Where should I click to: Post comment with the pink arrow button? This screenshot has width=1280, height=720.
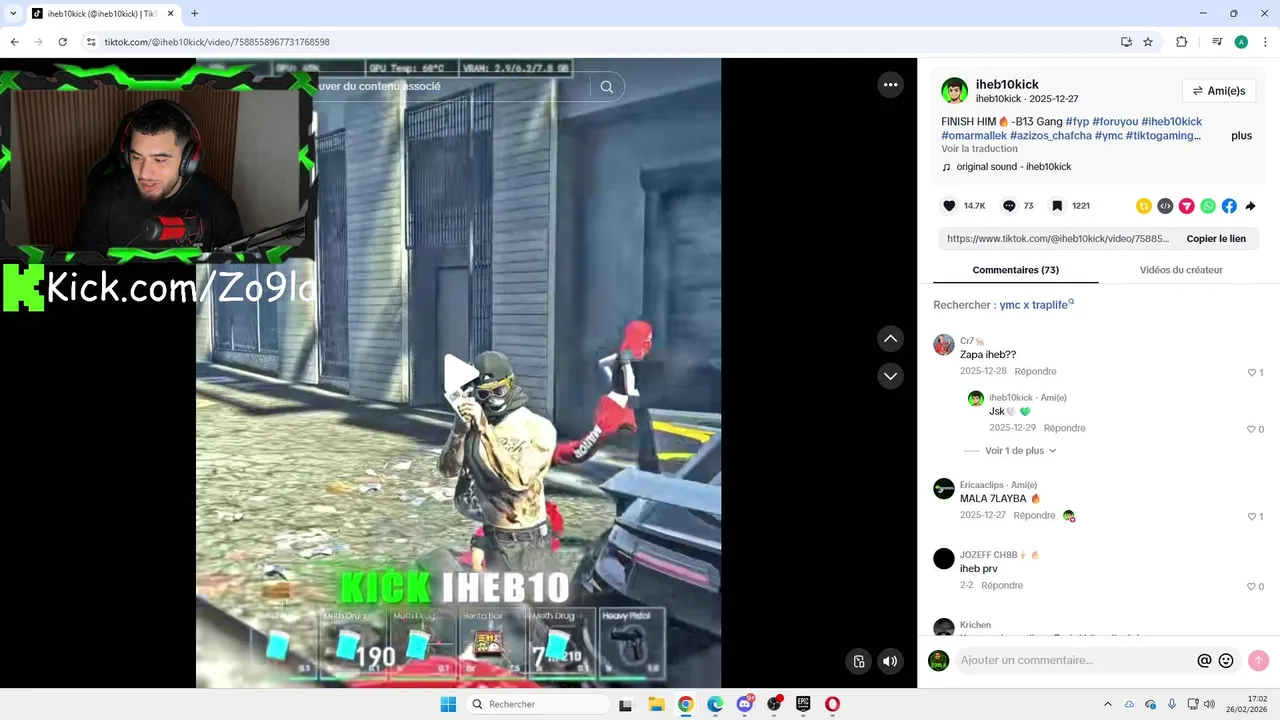tap(1258, 661)
